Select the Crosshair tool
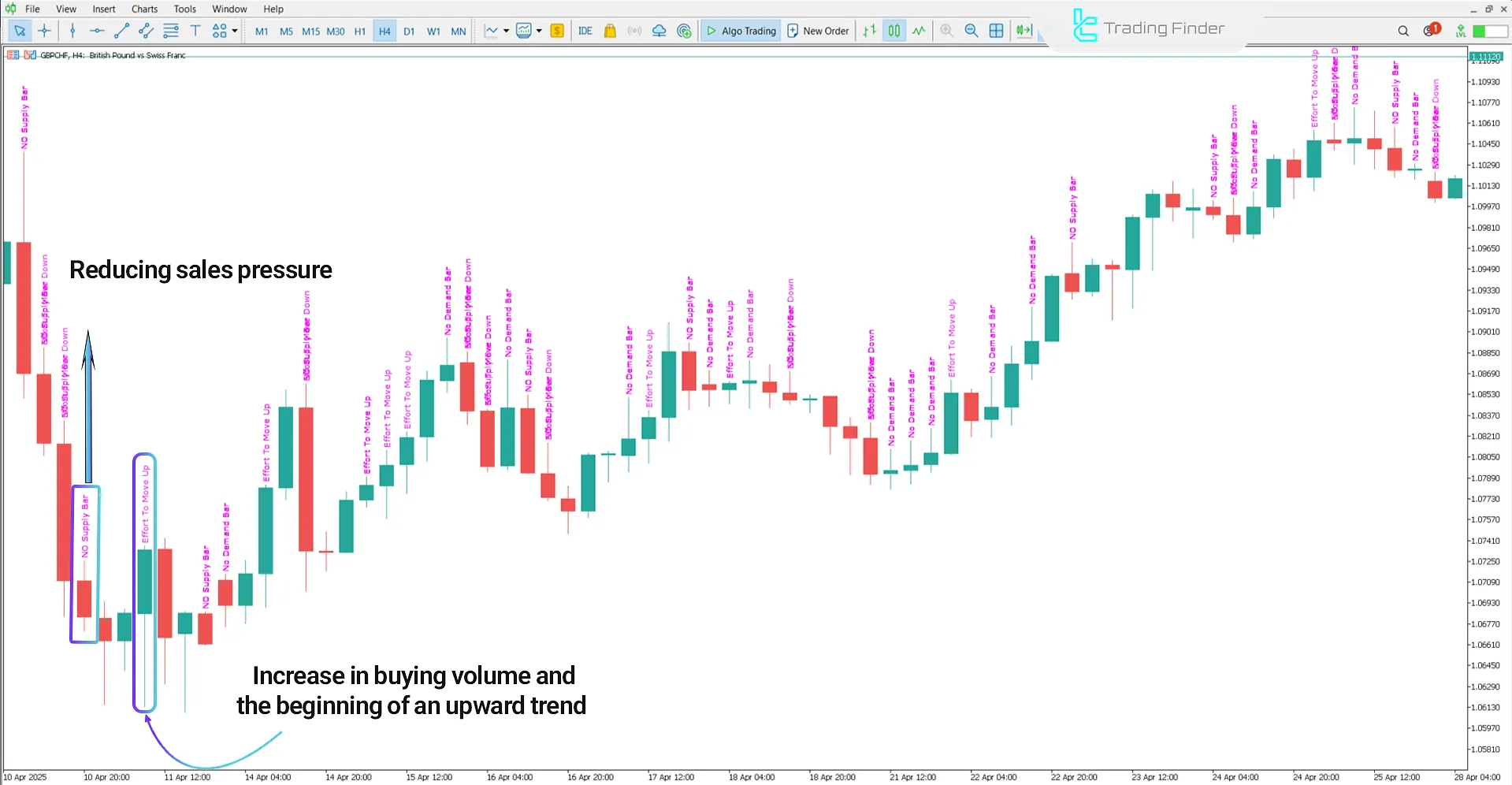This screenshot has height=785, width=1512. click(44, 31)
